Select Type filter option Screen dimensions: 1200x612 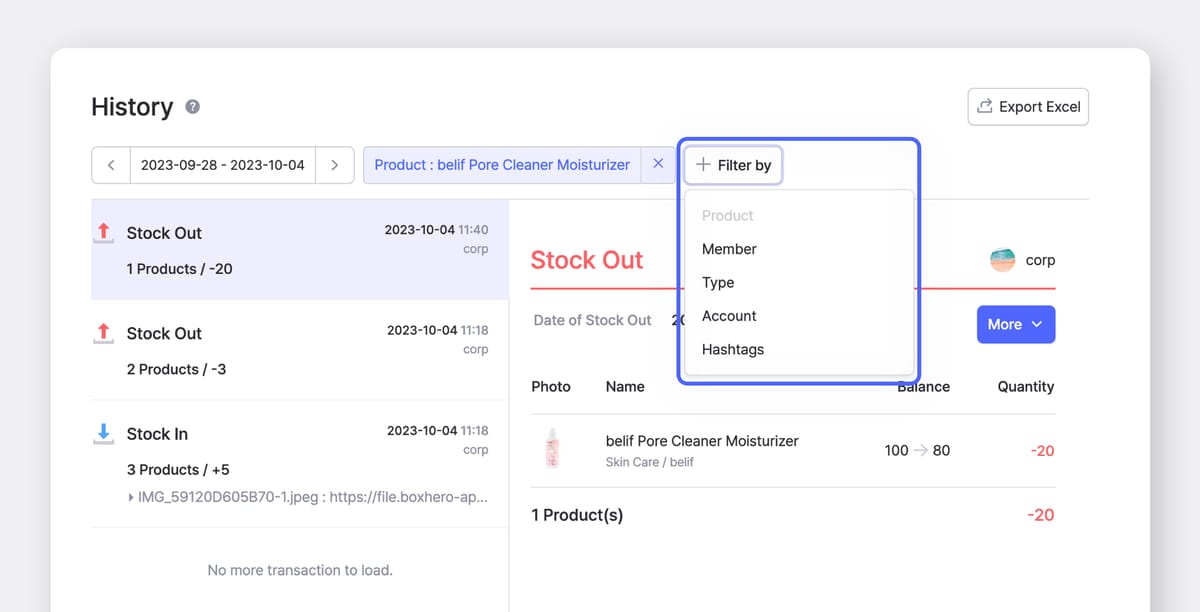[718, 283]
